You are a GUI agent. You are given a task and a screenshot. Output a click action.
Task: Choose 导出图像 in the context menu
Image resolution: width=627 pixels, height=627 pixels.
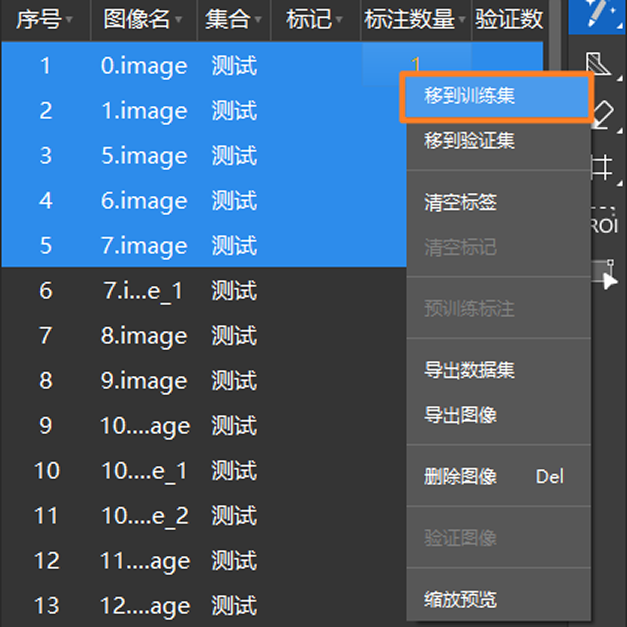pos(498,414)
